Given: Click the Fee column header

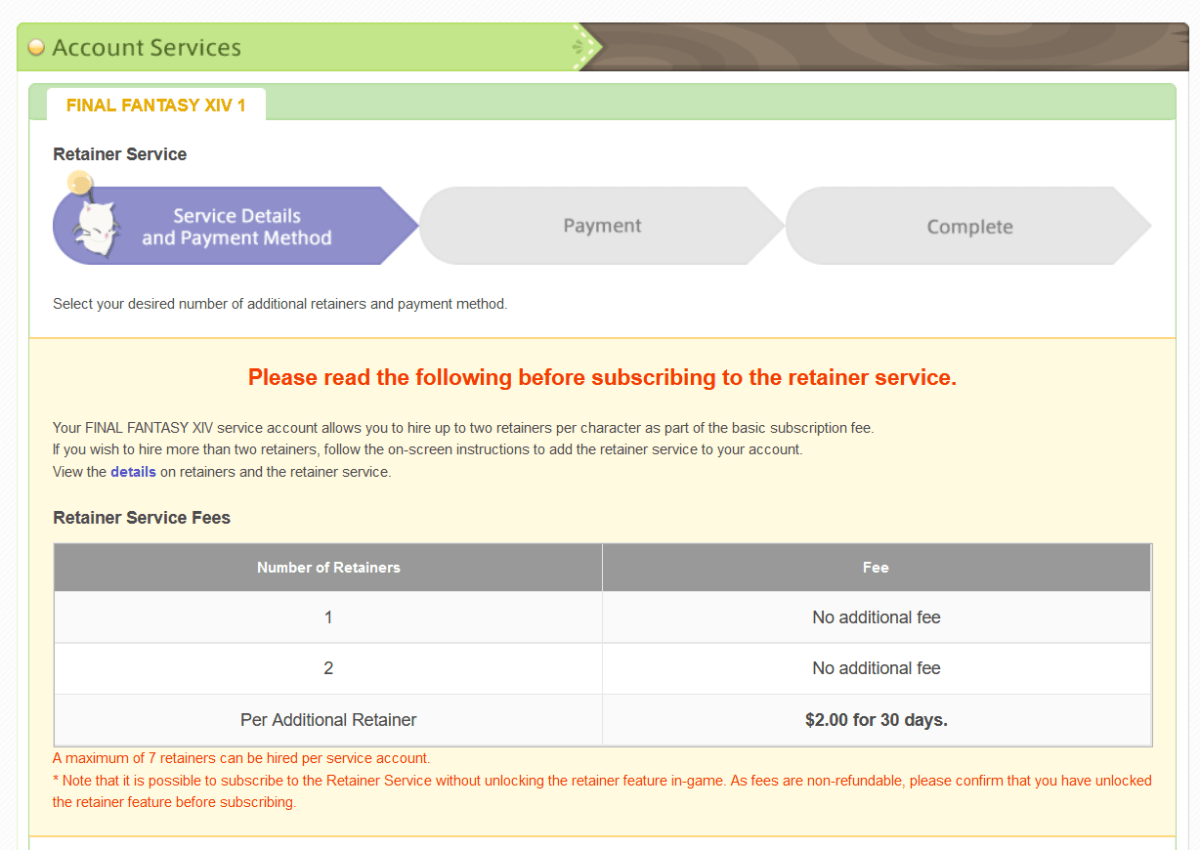Looking at the screenshot, I should tap(876, 567).
